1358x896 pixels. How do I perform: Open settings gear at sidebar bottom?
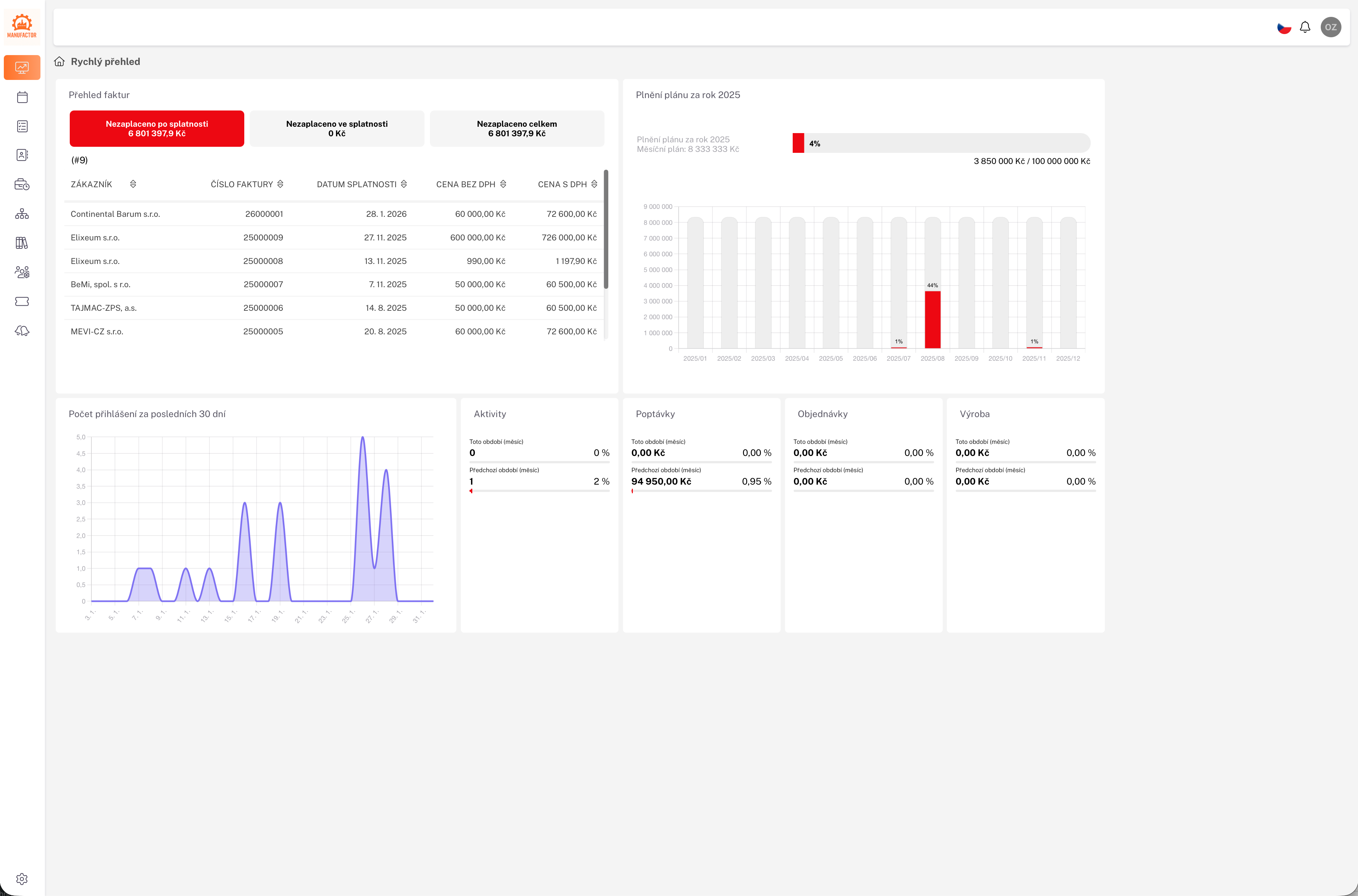22,879
